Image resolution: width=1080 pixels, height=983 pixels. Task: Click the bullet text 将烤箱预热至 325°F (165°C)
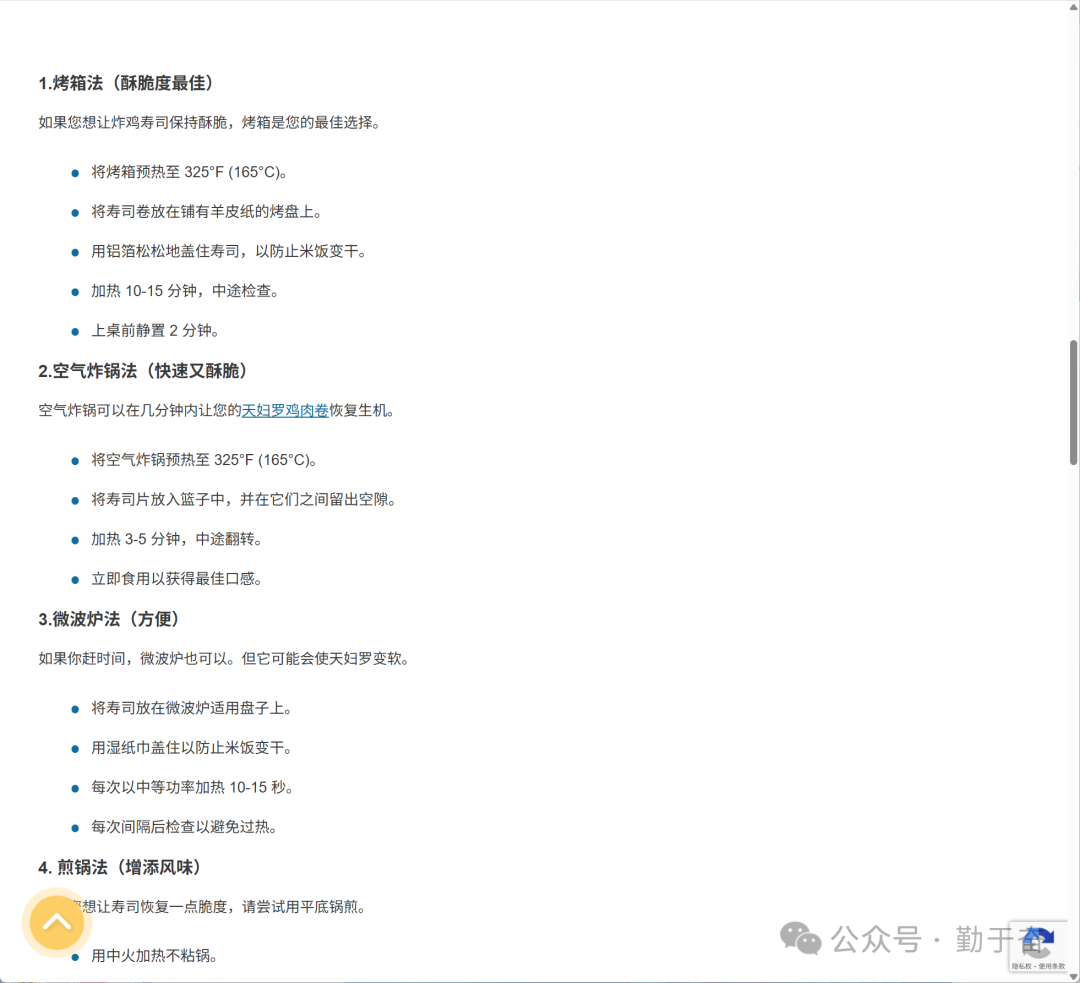[x=189, y=172]
